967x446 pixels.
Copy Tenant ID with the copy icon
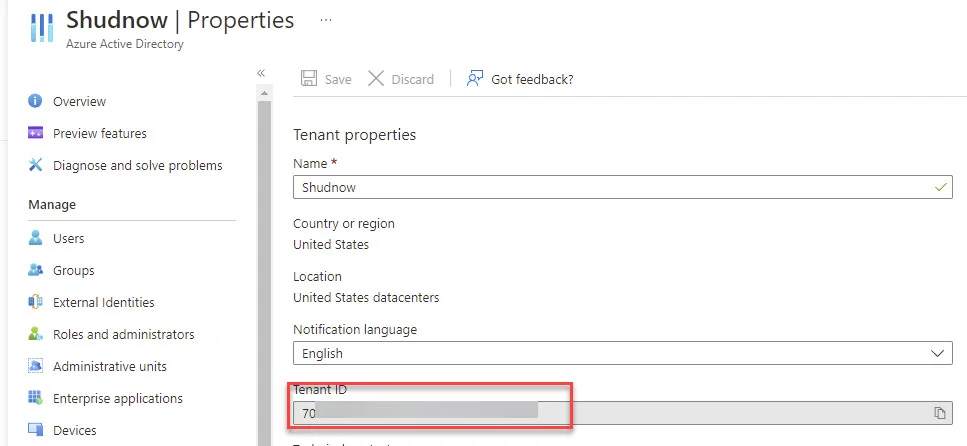940,413
